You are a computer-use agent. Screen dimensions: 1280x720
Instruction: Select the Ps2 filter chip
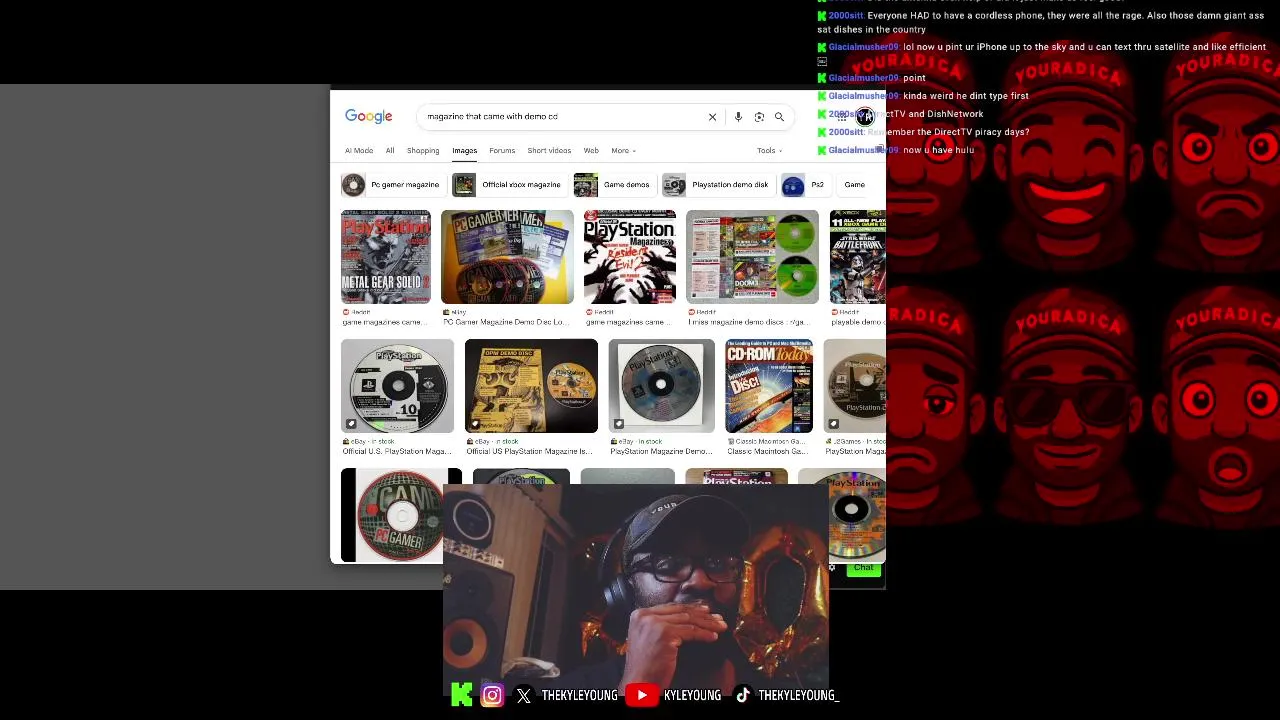tap(804, 185)
